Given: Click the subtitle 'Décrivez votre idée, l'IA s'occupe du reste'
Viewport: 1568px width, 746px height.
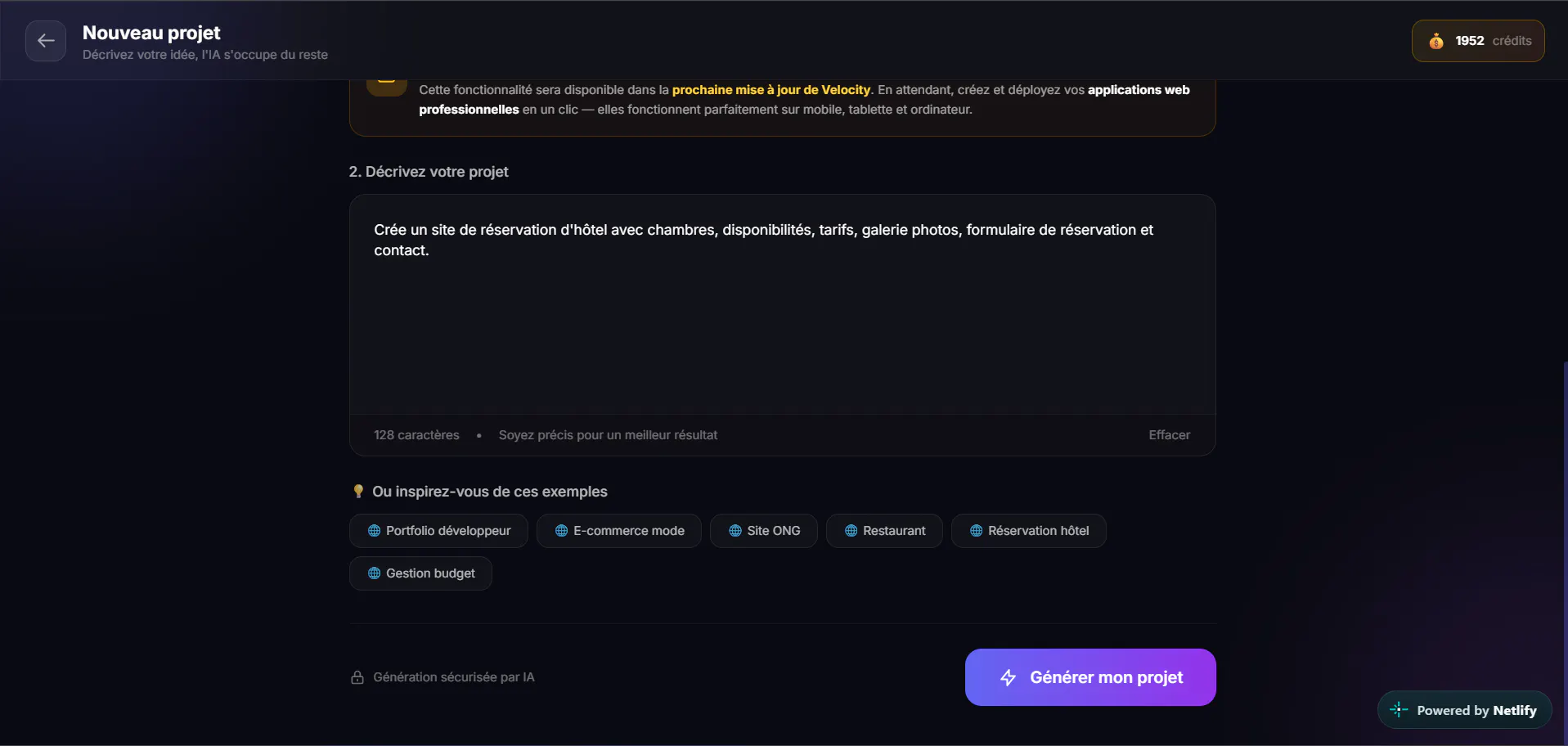Looking at the screenshot, I should 205,55.
